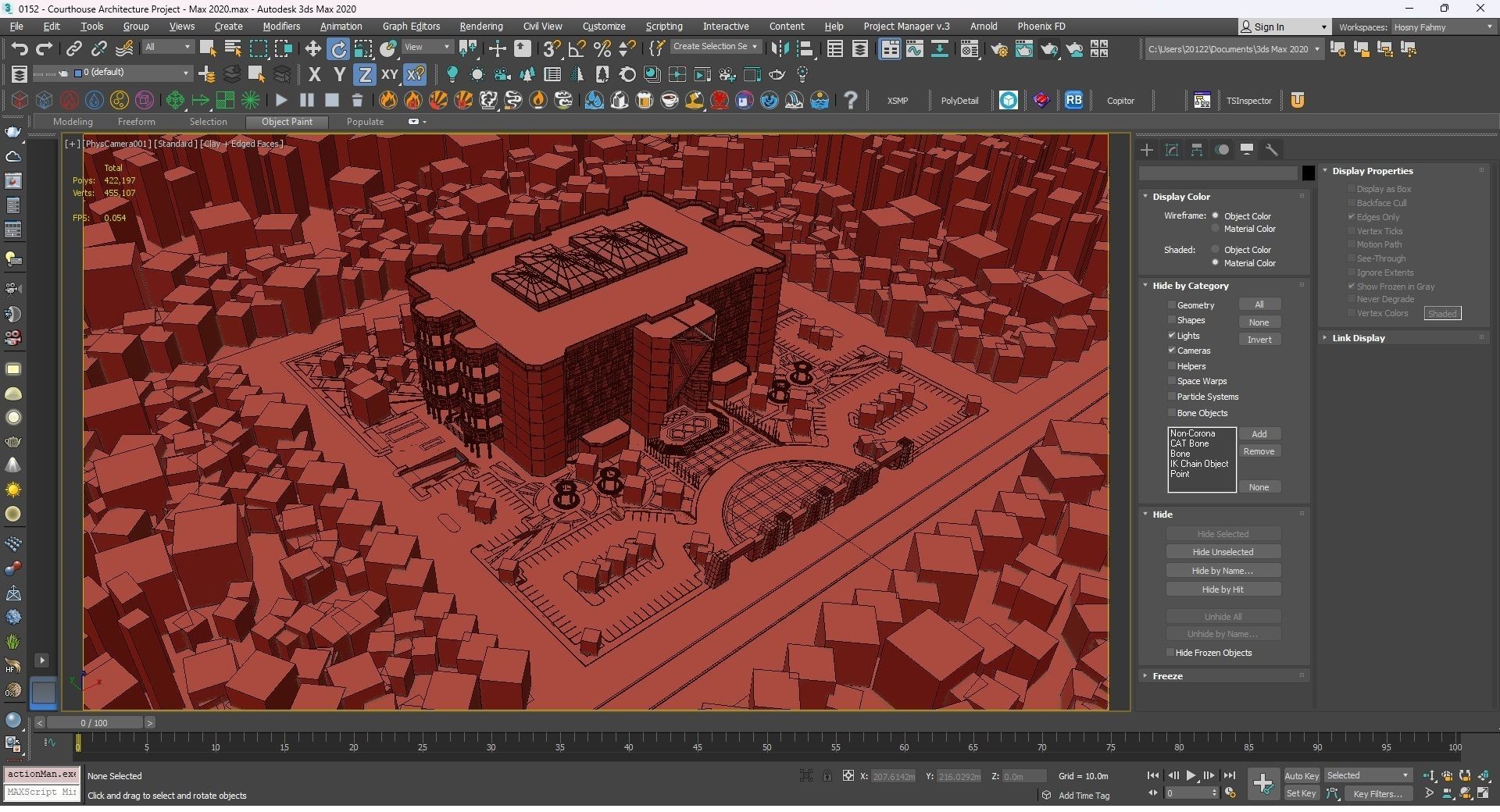Open Create Selection Set dropdown
Screen dimensions: 1500x812
click(716, 47)
